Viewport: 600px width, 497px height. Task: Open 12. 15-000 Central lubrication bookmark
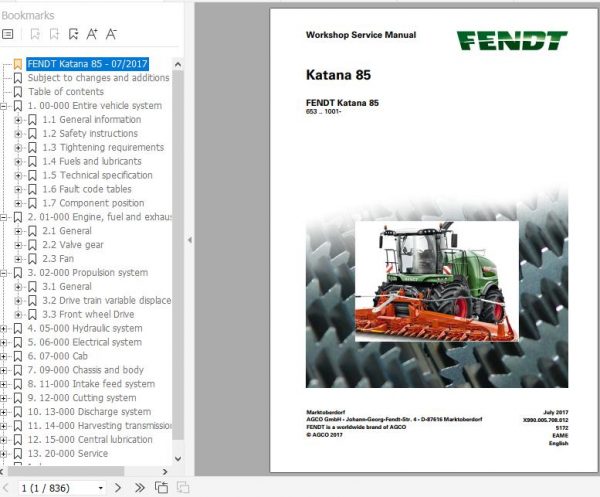(90, 440)
